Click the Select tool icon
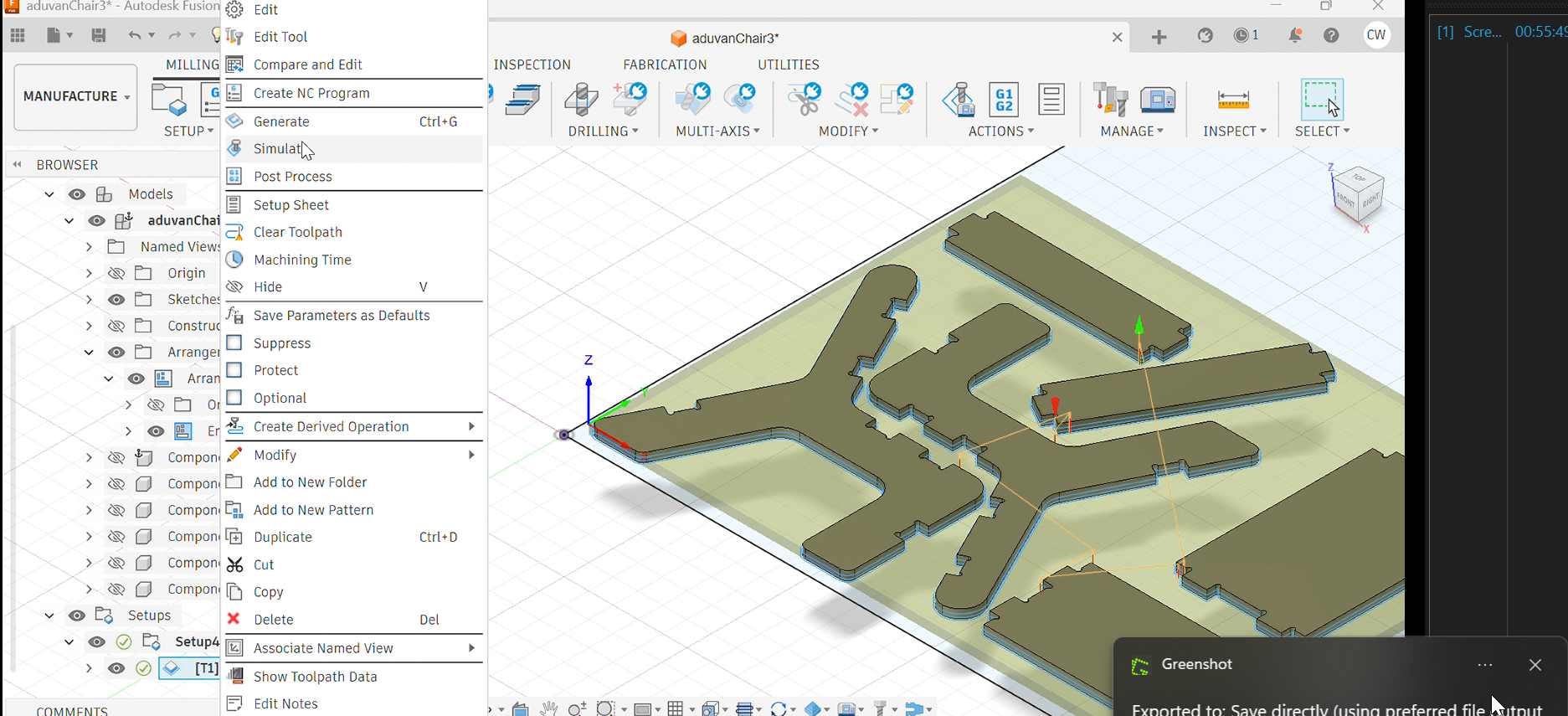 (x=1322, y=100)
